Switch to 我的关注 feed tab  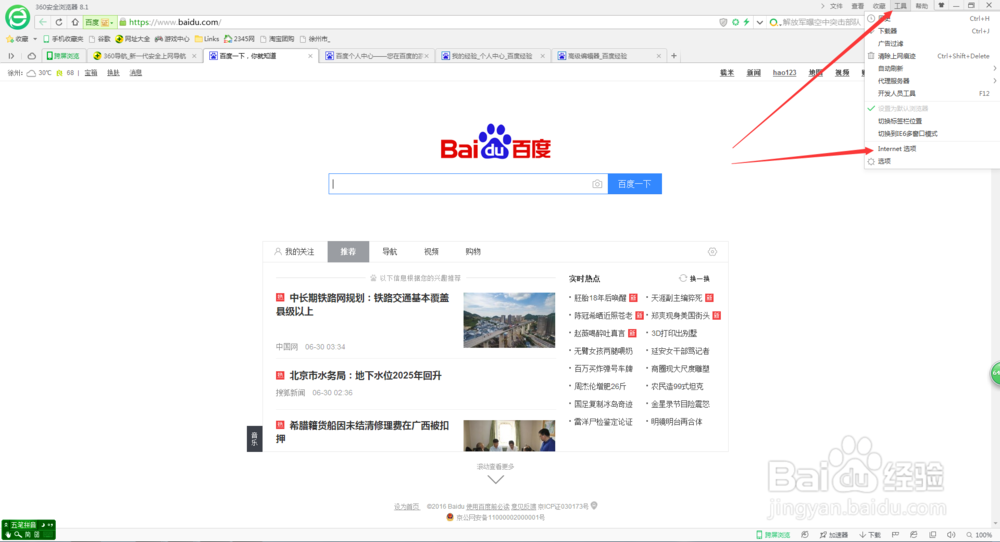pyautogui.click(x=295, y=252)
